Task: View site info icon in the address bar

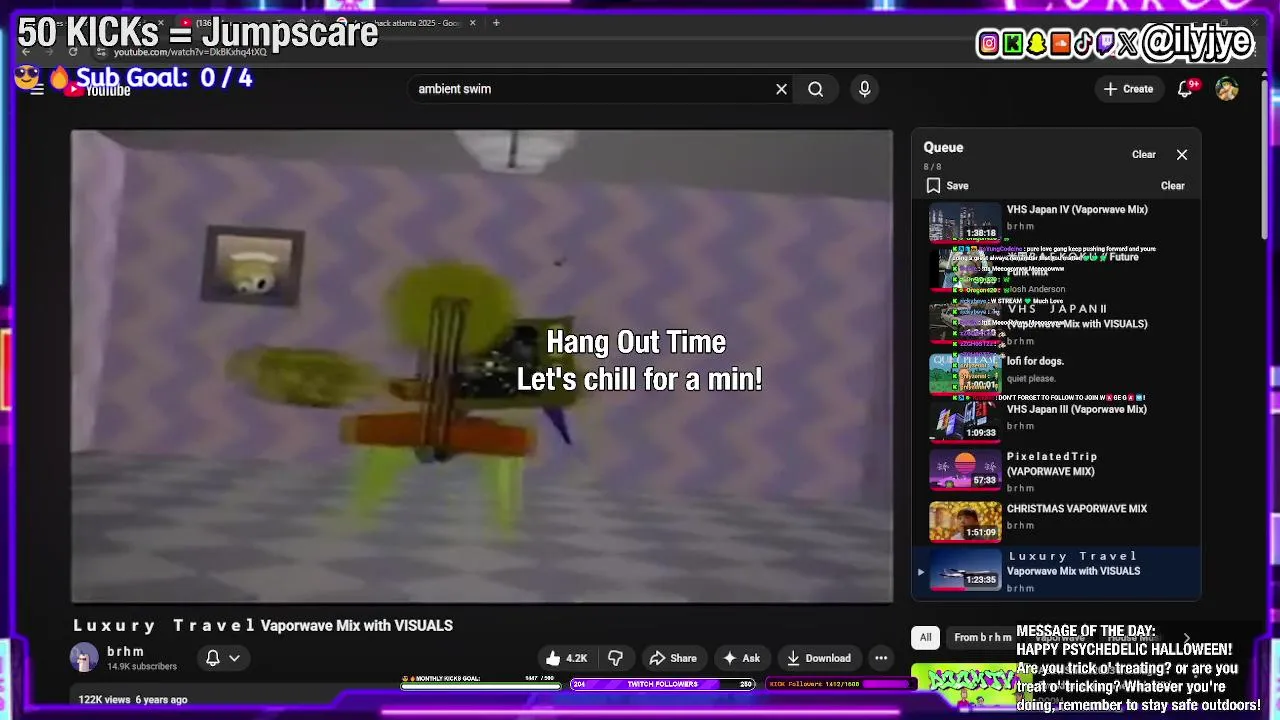Action: pos(101,52)
